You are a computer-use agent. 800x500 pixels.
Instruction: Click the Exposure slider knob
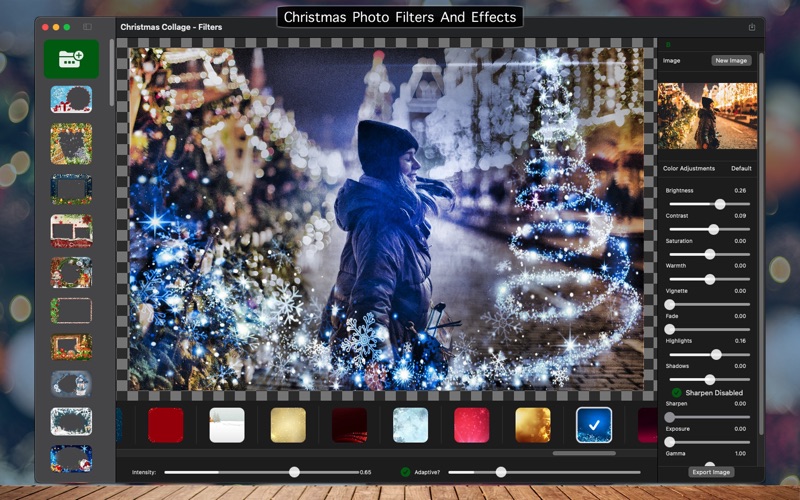click(x=669, y=442)
